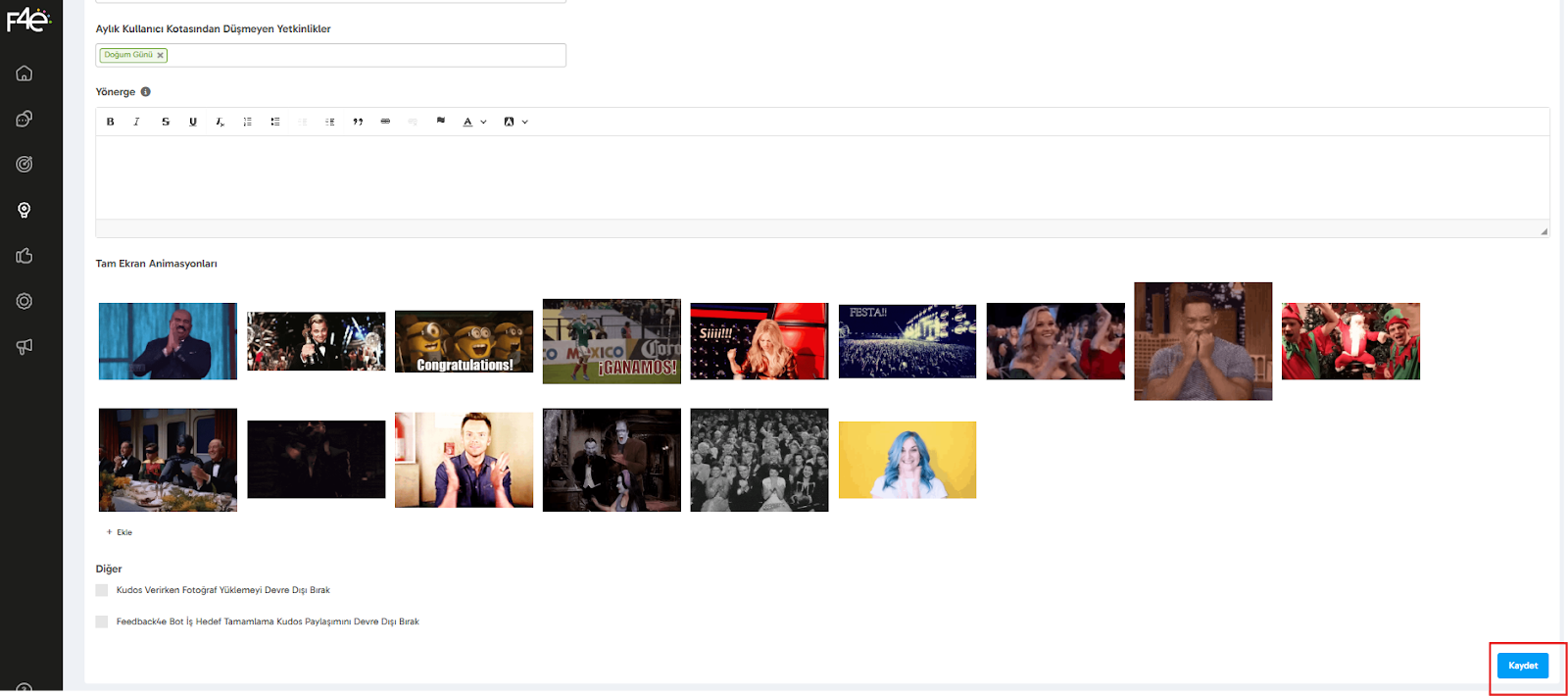Click inside the Yönerge text editor area
Viewport: 1568px width, 696px height.
click(821, 176)
